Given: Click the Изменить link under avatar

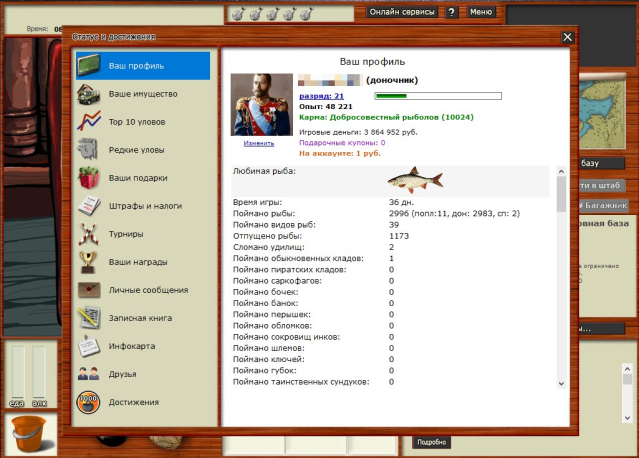Looking at the screenshot, I should click(258, 143).
